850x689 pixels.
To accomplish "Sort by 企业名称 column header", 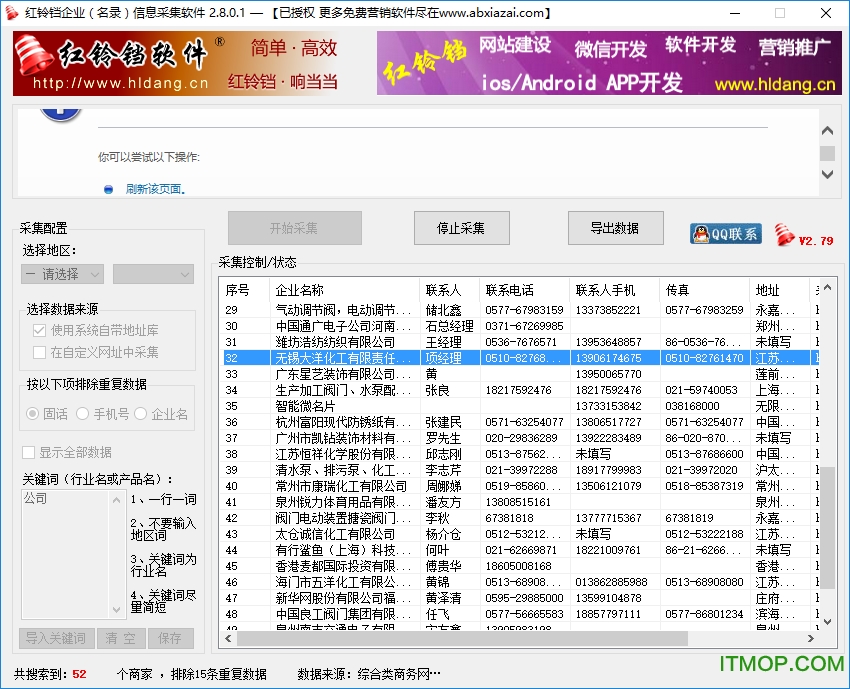I will pyautogui.click(x=344, y=290).
